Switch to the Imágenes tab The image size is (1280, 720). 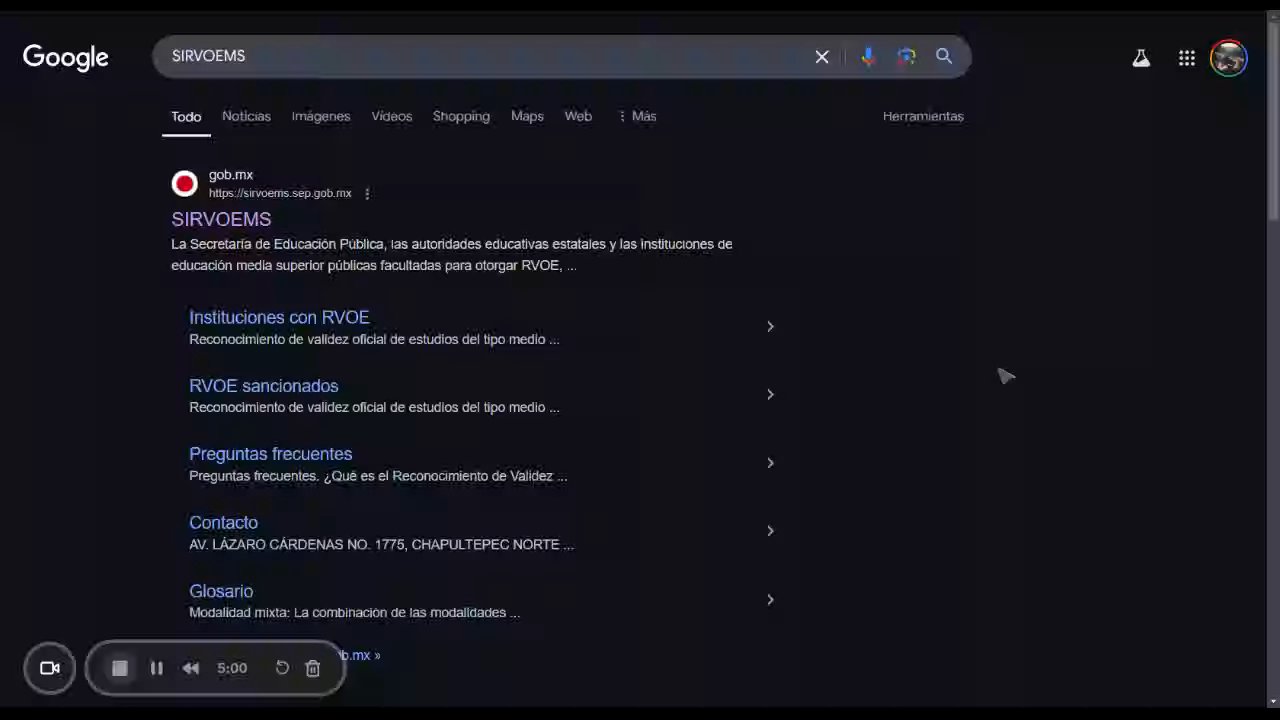(321, 116)
